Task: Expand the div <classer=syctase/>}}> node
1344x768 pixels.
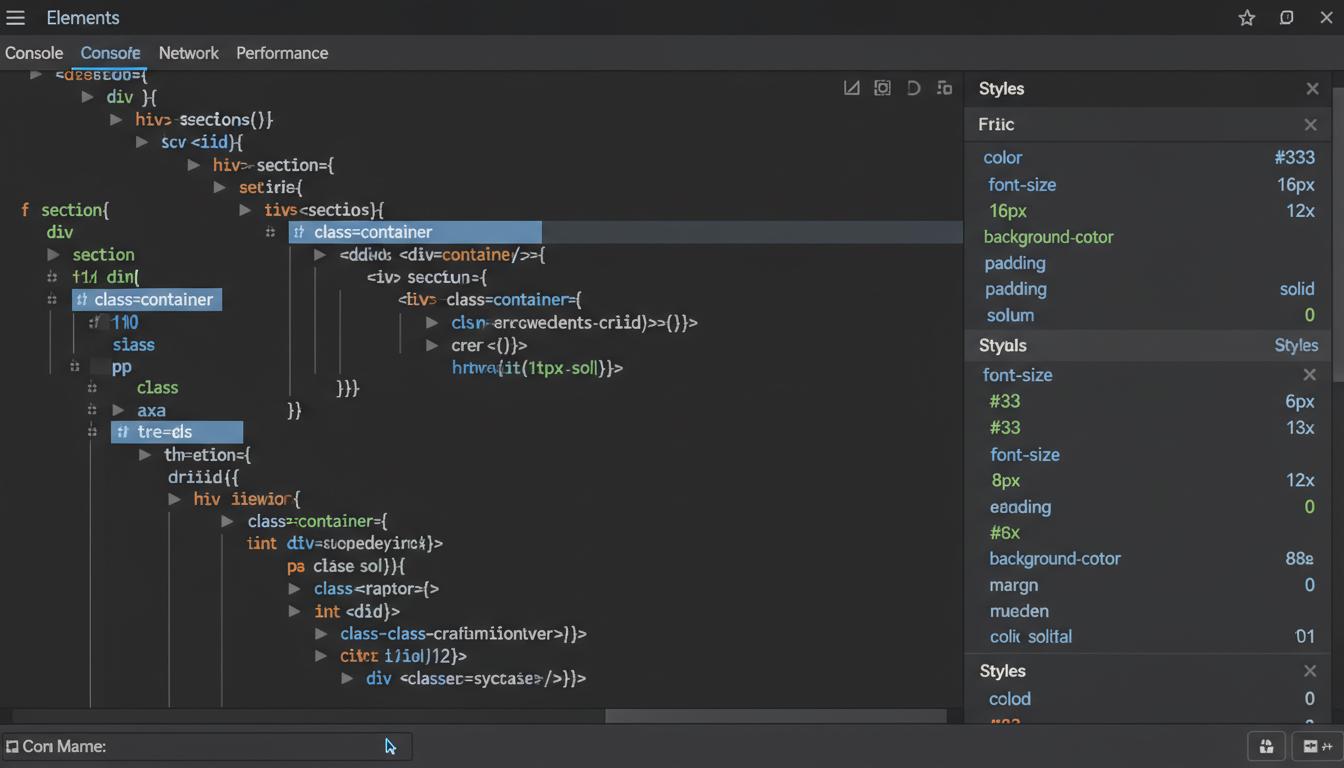Action: (x=347, y=678)
